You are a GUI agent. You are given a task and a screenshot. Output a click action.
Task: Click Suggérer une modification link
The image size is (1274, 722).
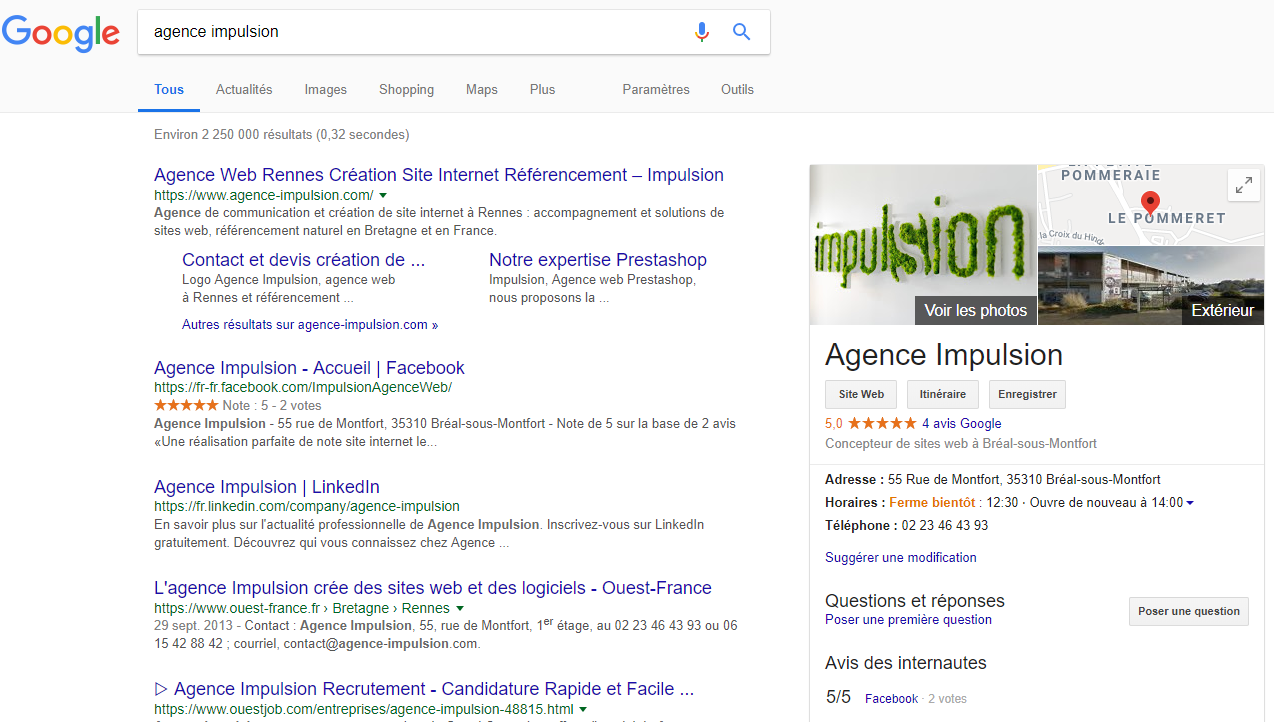tap(900, 557)
